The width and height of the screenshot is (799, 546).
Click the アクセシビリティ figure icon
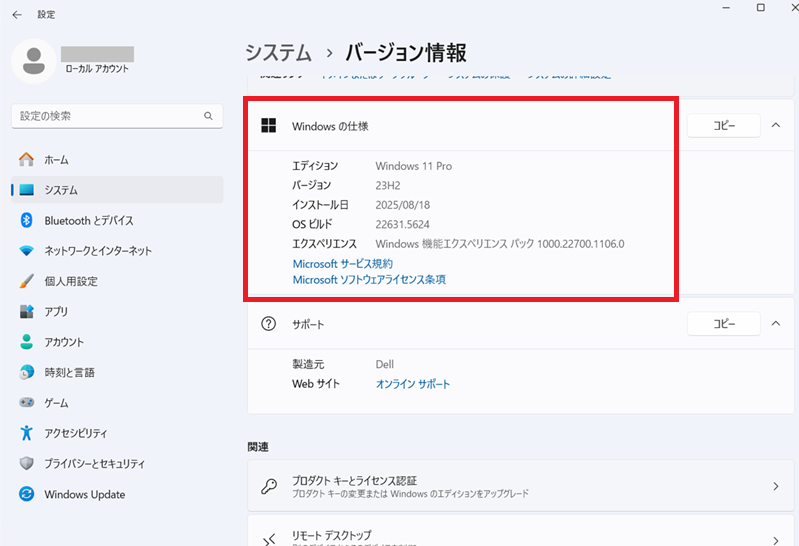pos(26,433)
